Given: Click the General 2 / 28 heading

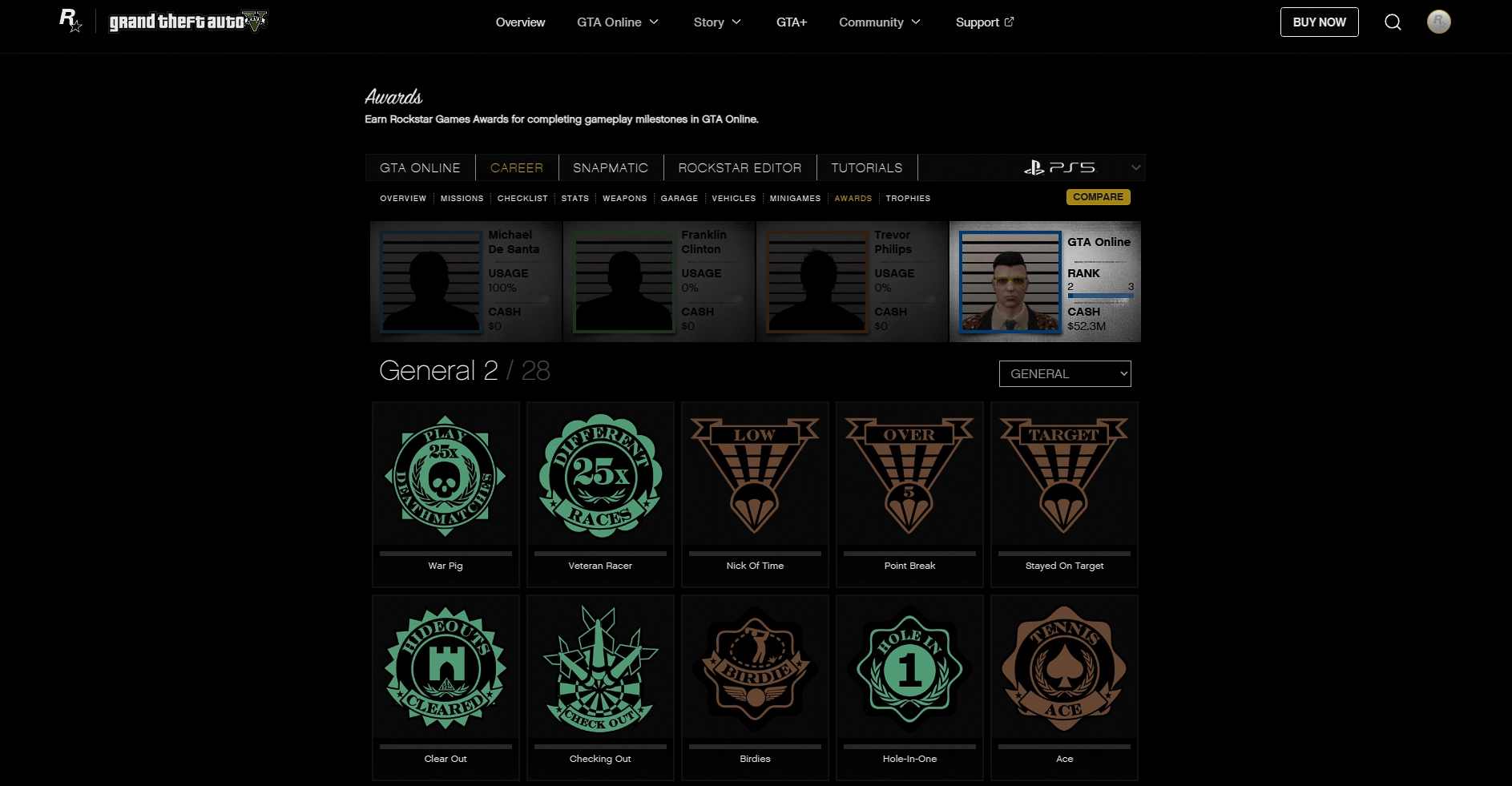Looking at the screenshot, I should [x=464, y=370].
